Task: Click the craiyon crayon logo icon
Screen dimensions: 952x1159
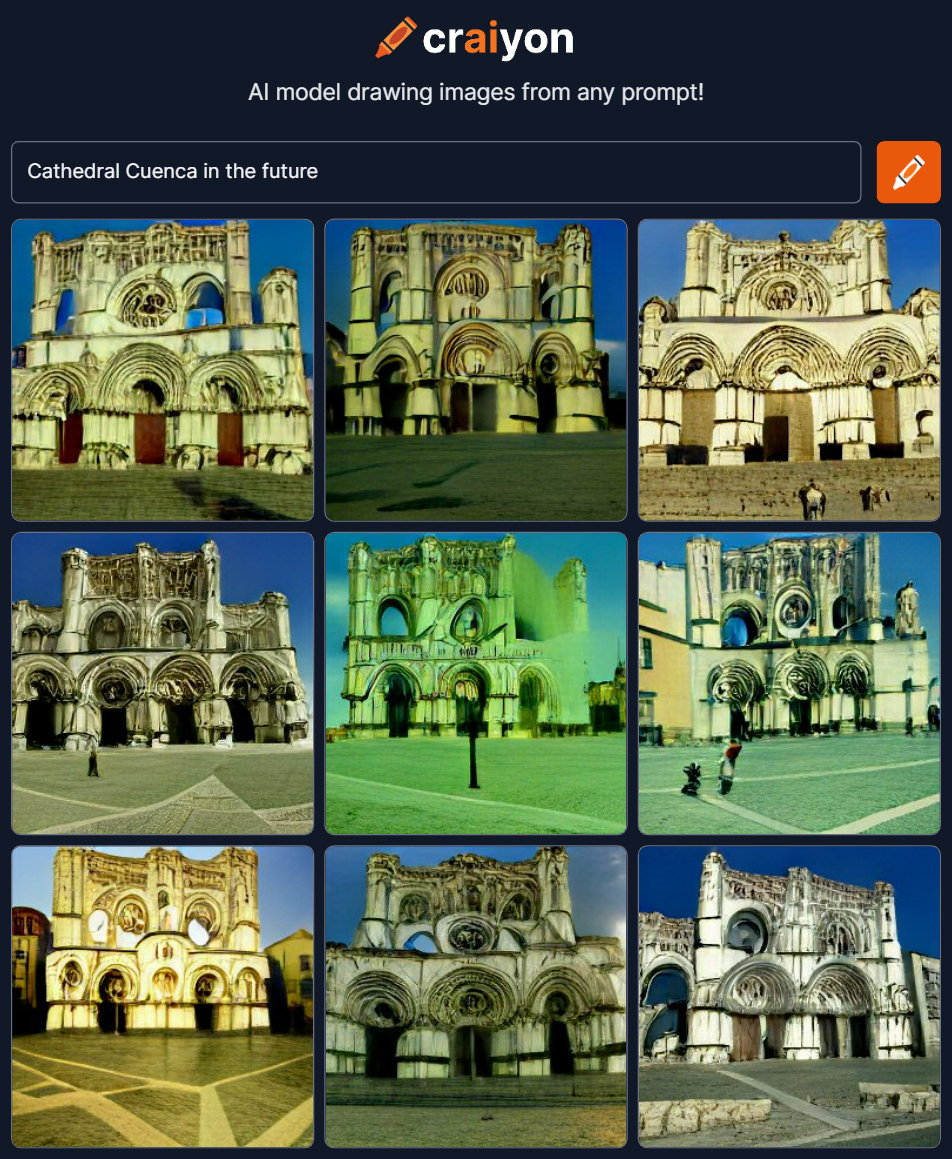Action: click(395, 37)
